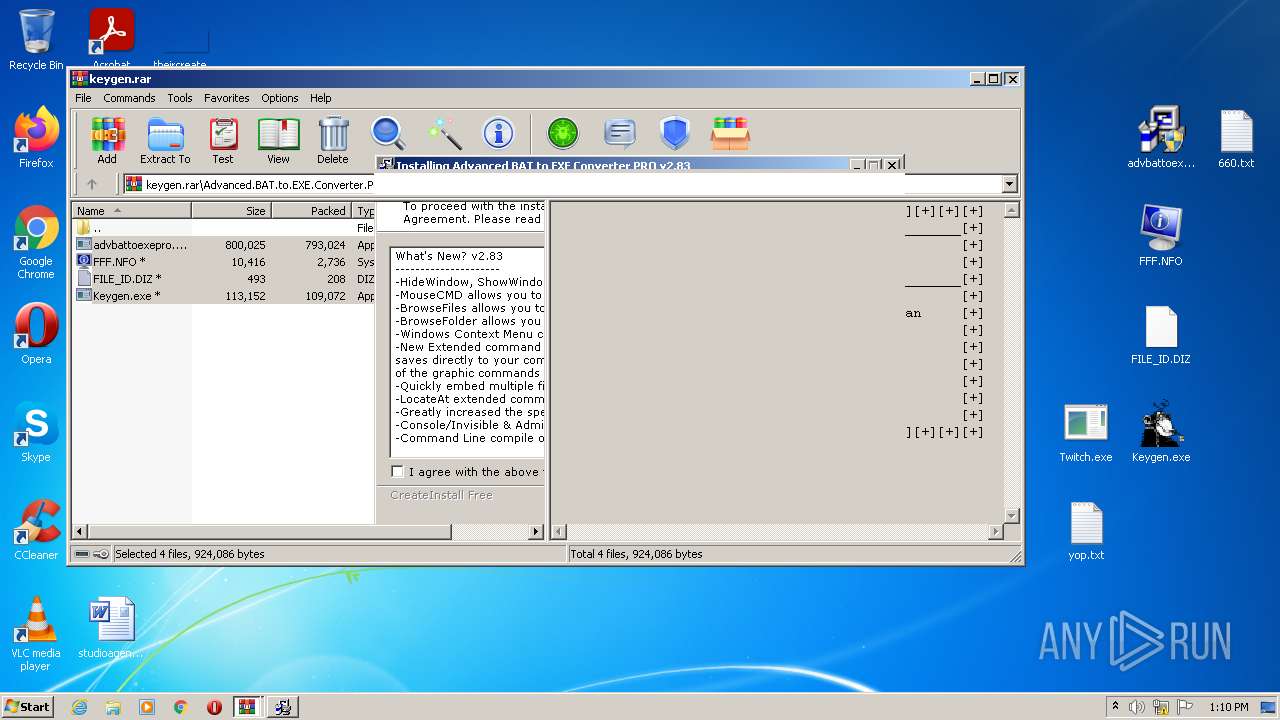Open the Find magnifier tool
The width and height of the screenshot is (1280, 720).
click(388, 133)
